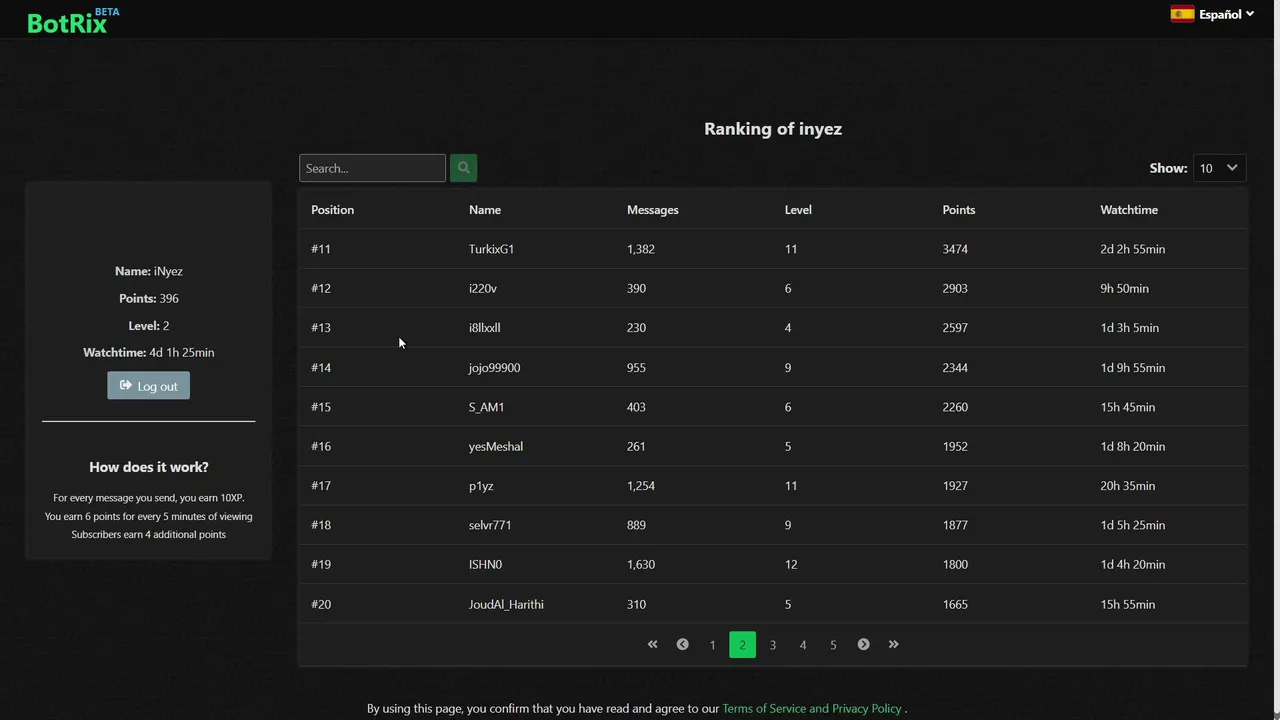Go to page 3 of ranking
Image resolution: width=1280 pixels, height=720 pixels.
coord(773,645)
